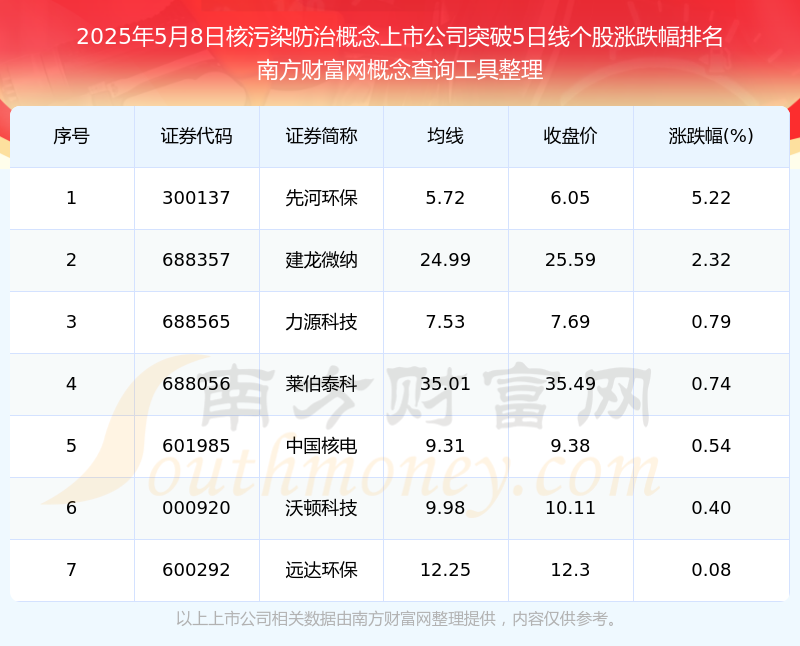Click change value 2.32
This screenshot has width=800, height=646.
click(x=711, y=260)
